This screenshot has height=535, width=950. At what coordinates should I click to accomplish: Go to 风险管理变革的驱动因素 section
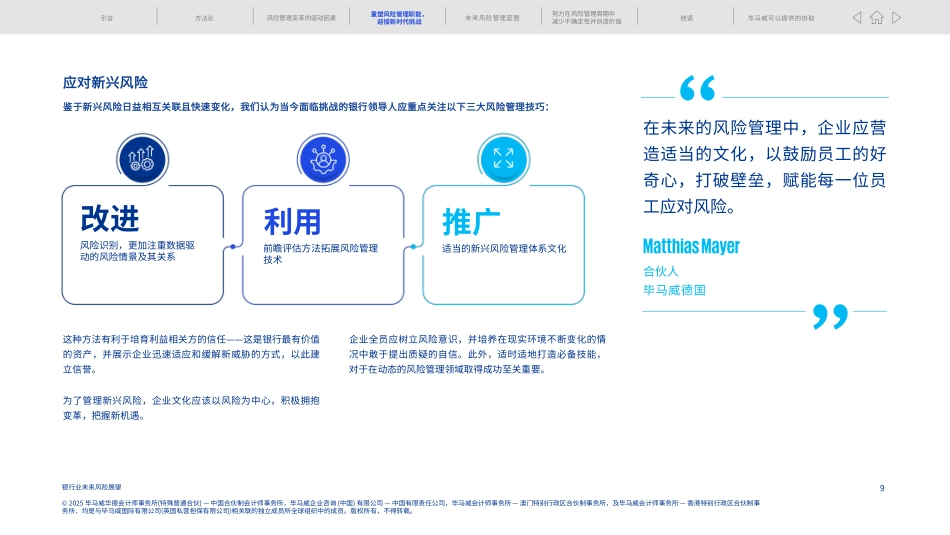(301, 18)
